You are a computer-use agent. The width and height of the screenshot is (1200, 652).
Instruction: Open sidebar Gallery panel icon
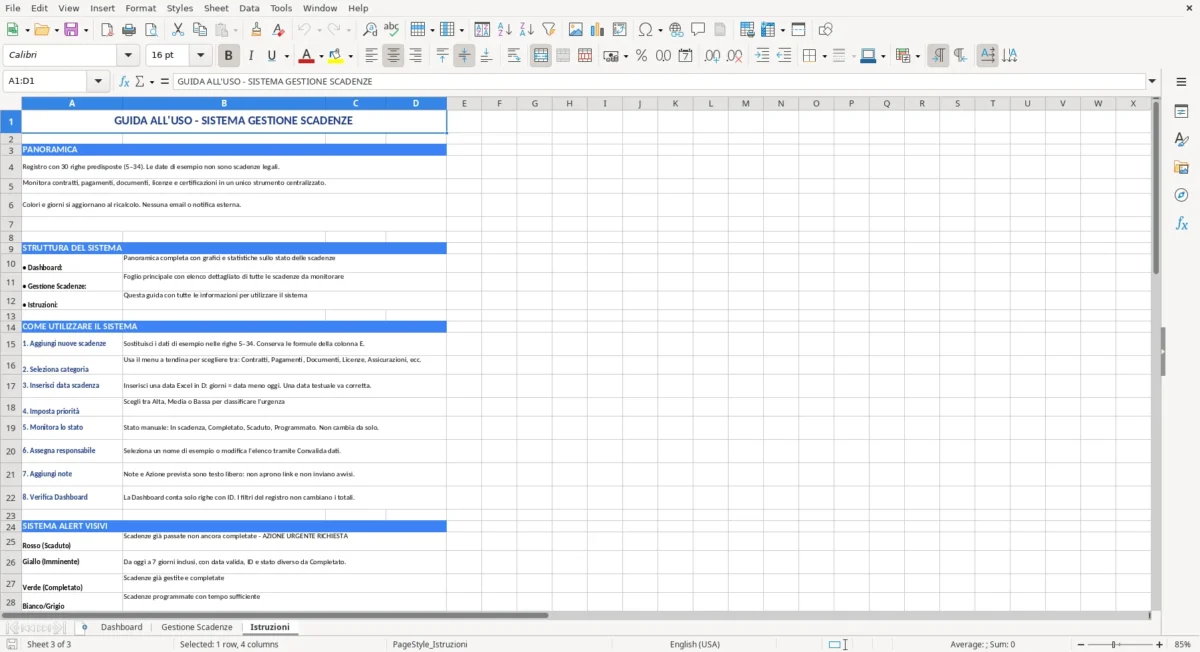[x=1181, y=167]
